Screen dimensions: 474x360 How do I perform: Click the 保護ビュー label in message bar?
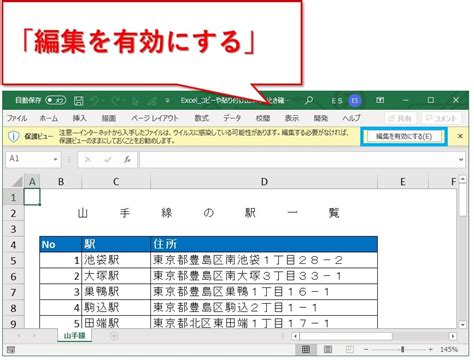coord(38,136)
